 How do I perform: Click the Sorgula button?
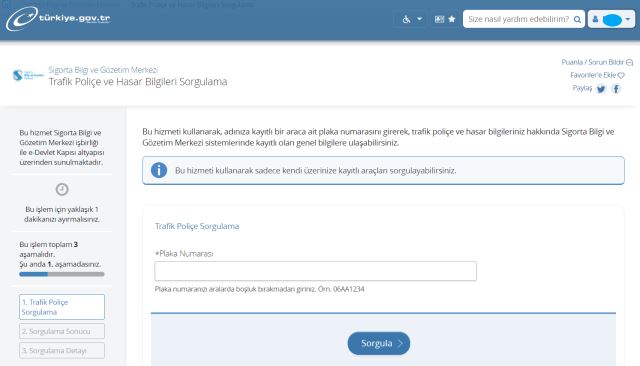pos(379,343)
